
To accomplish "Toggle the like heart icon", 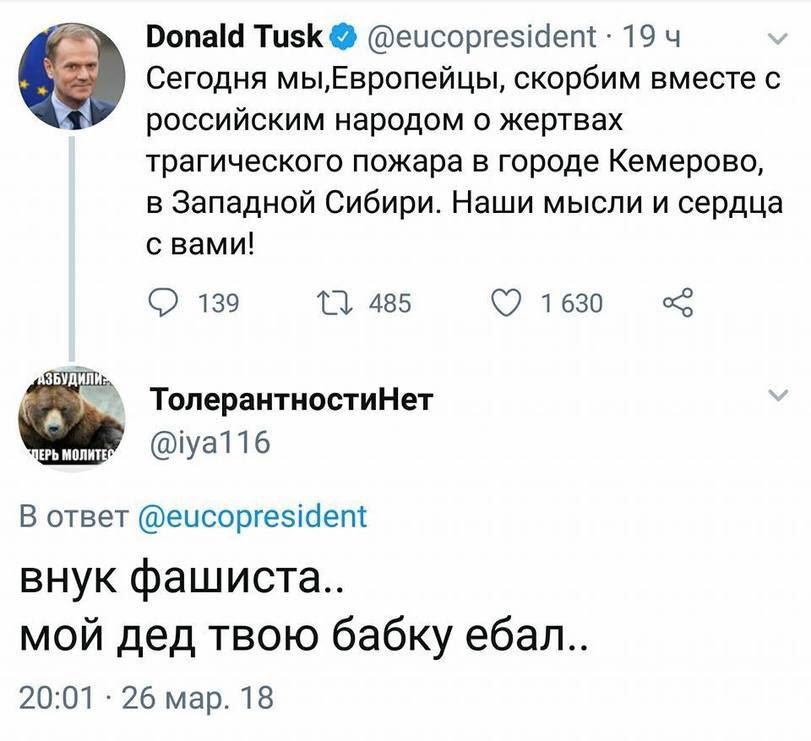I will pyautogui.click(x=506, y=301).
